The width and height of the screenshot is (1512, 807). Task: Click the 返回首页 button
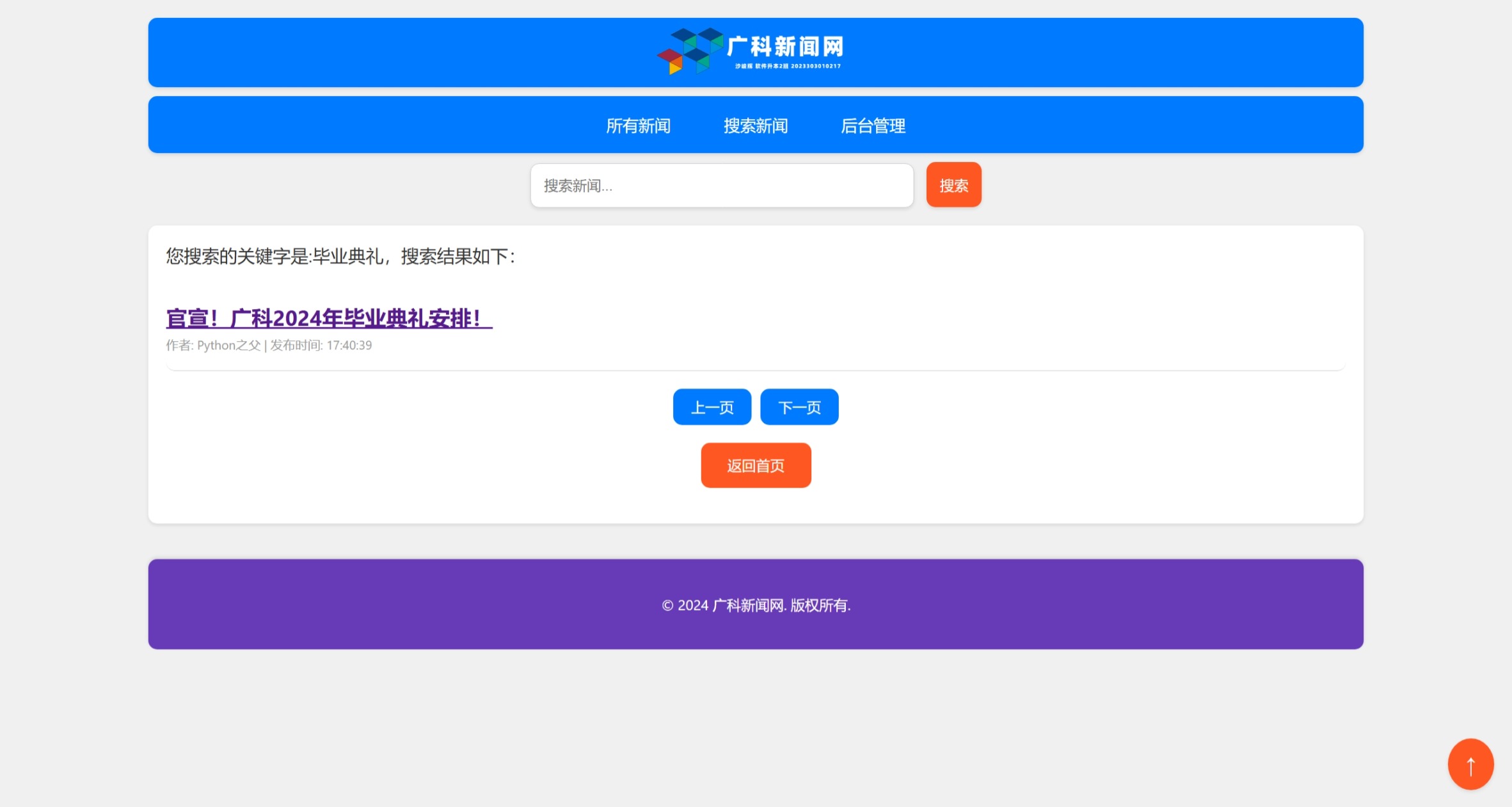point(755,465)
